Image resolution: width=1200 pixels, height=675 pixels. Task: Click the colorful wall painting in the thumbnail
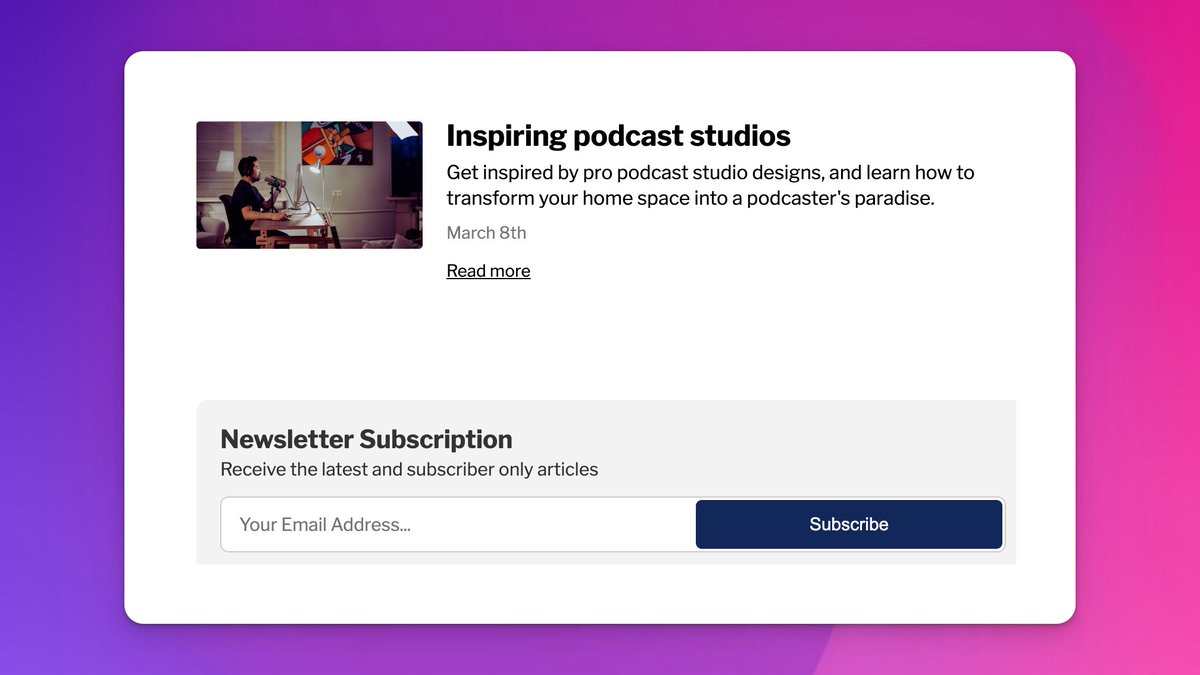[x=336, y=142]
